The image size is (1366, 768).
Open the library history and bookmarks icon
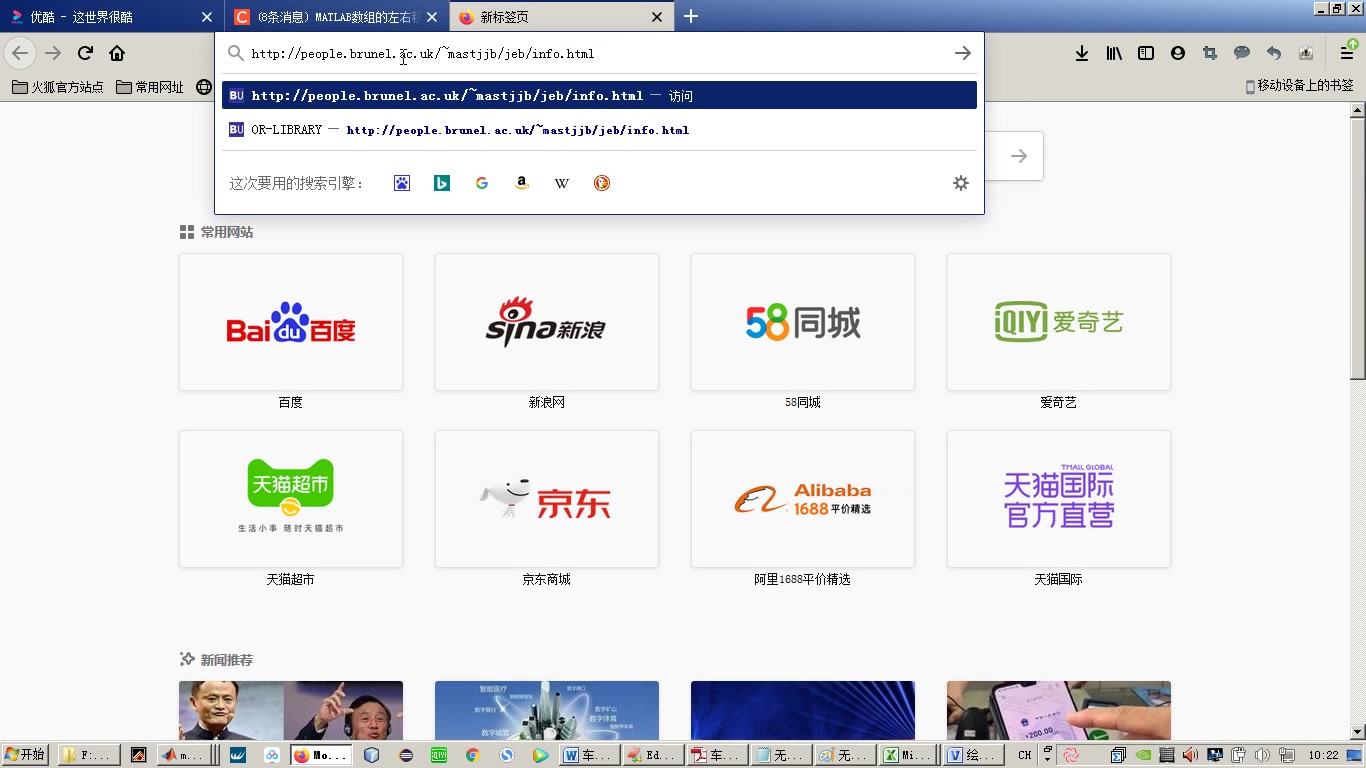click(x=1114, y=53)
